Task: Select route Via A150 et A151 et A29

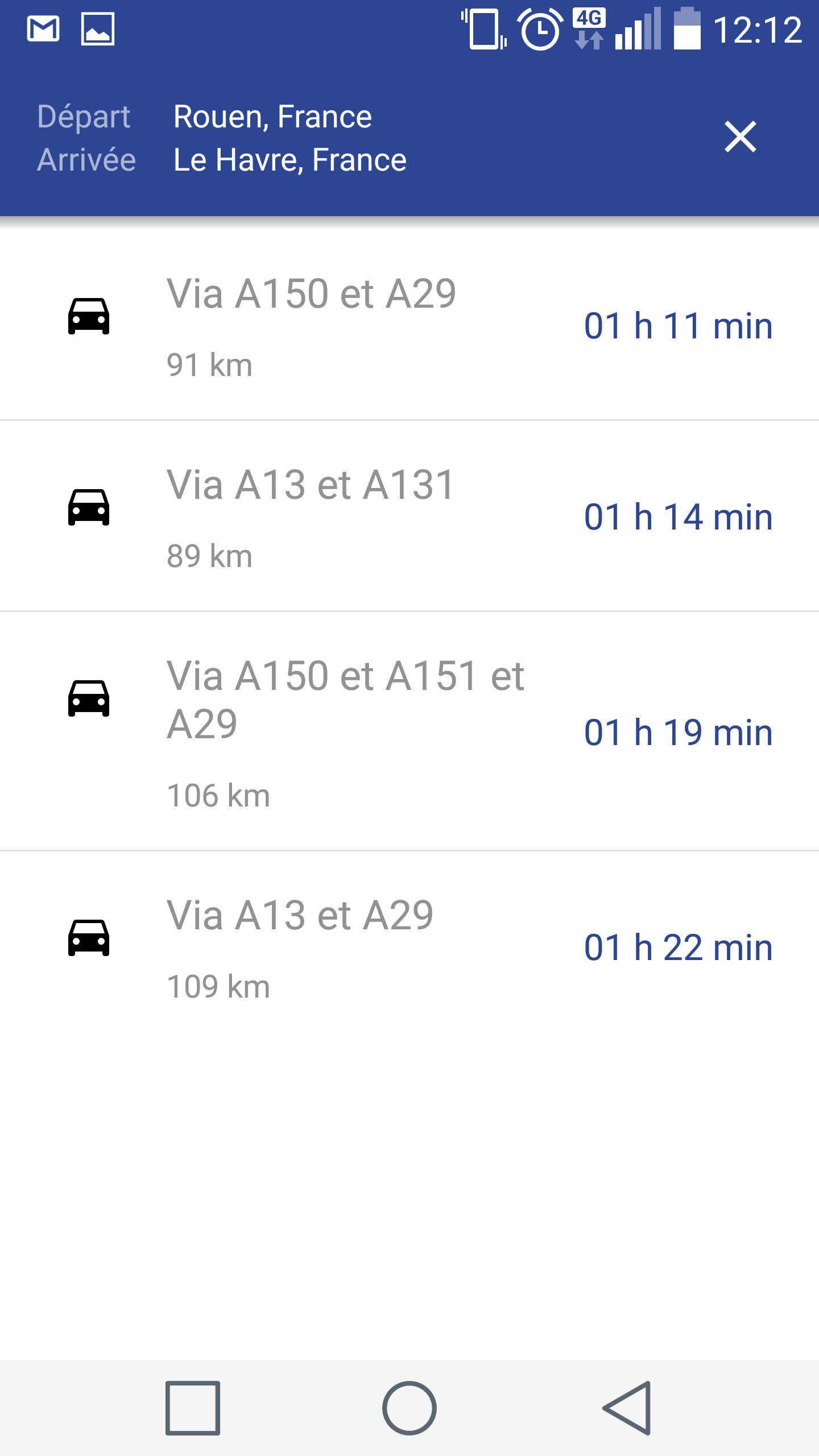Action: pyautogui.click(x=345, y=700)
